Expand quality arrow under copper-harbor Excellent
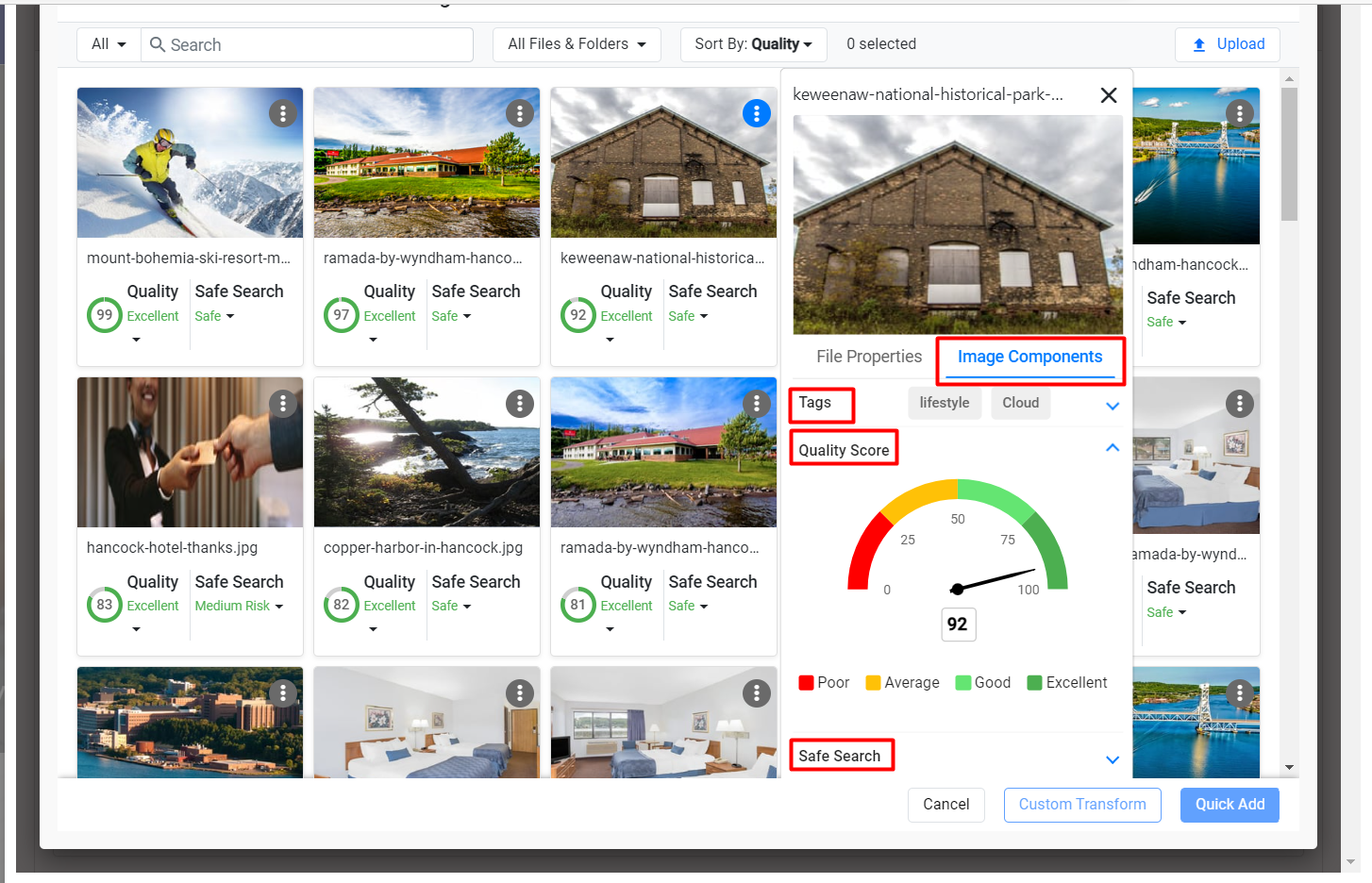The width and height of the screenshot is (1372, 883). click(373, 629)
